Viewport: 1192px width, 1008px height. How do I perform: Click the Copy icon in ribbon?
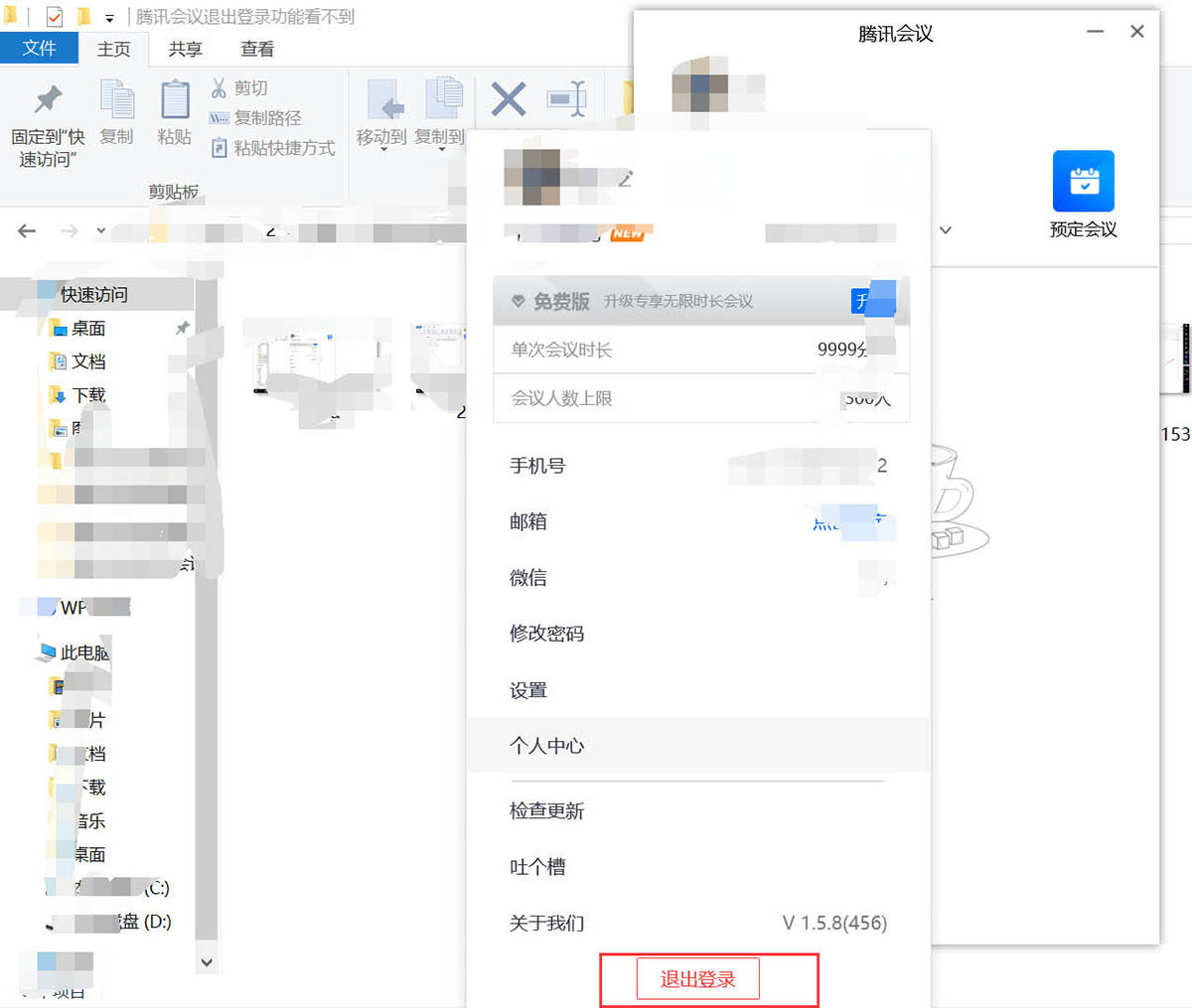[116, 99]
